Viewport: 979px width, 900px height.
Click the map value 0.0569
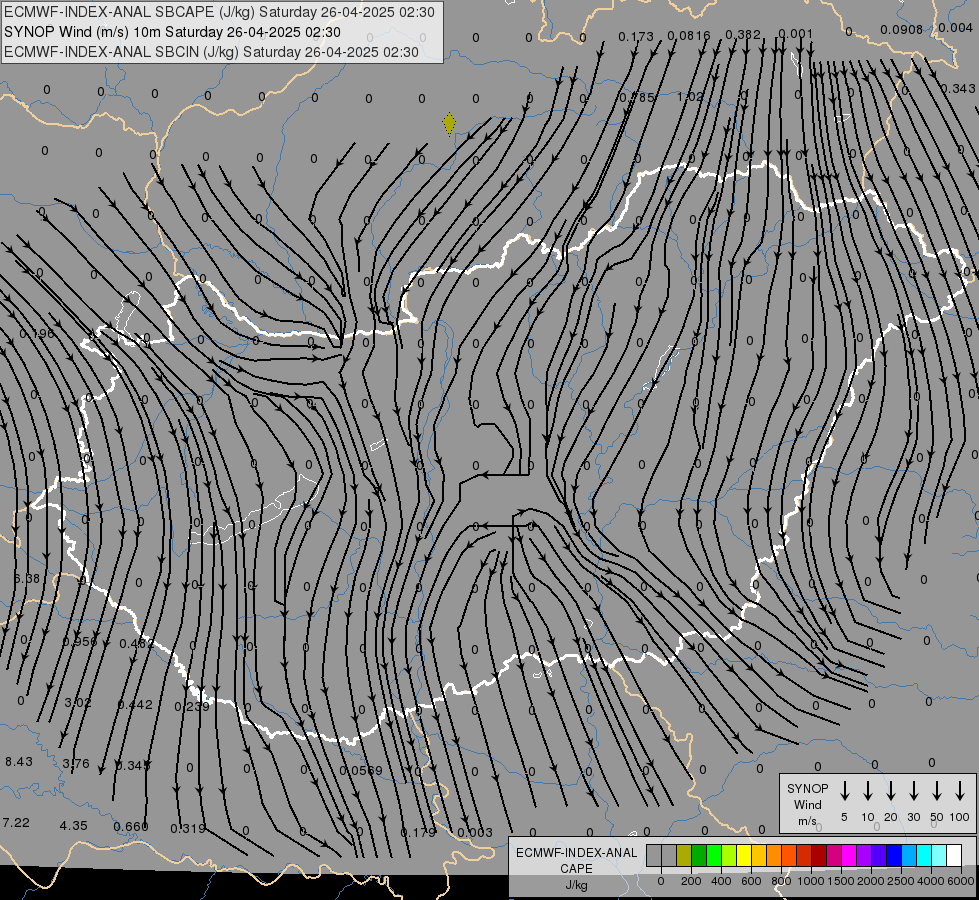click(361, 770)
